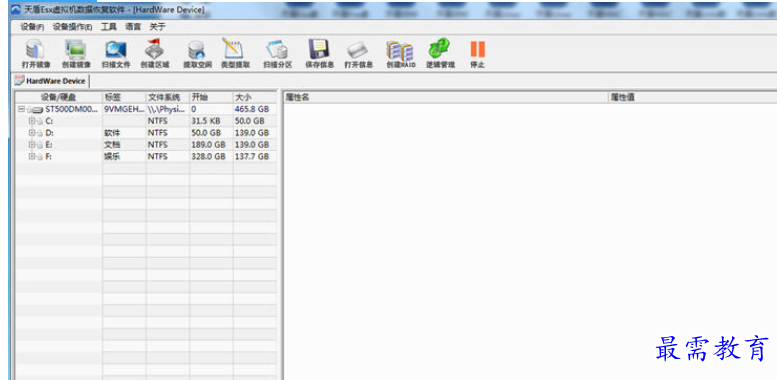The image size is (777, 380).
Task: Open the 关于 menu
Action: pyautogui.click(x=158, y=27)
